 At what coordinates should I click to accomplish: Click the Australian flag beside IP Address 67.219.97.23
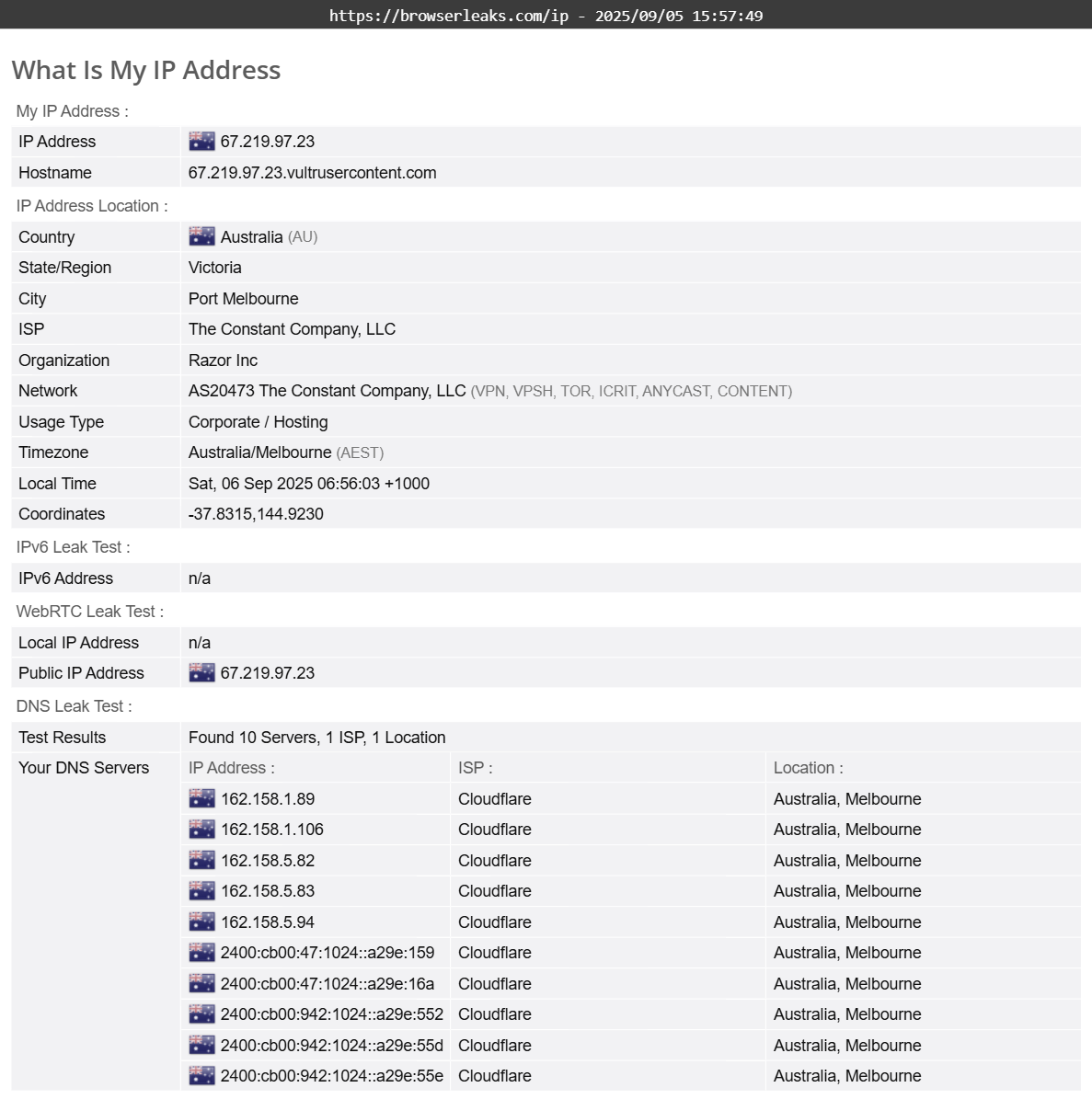(201, 142)
